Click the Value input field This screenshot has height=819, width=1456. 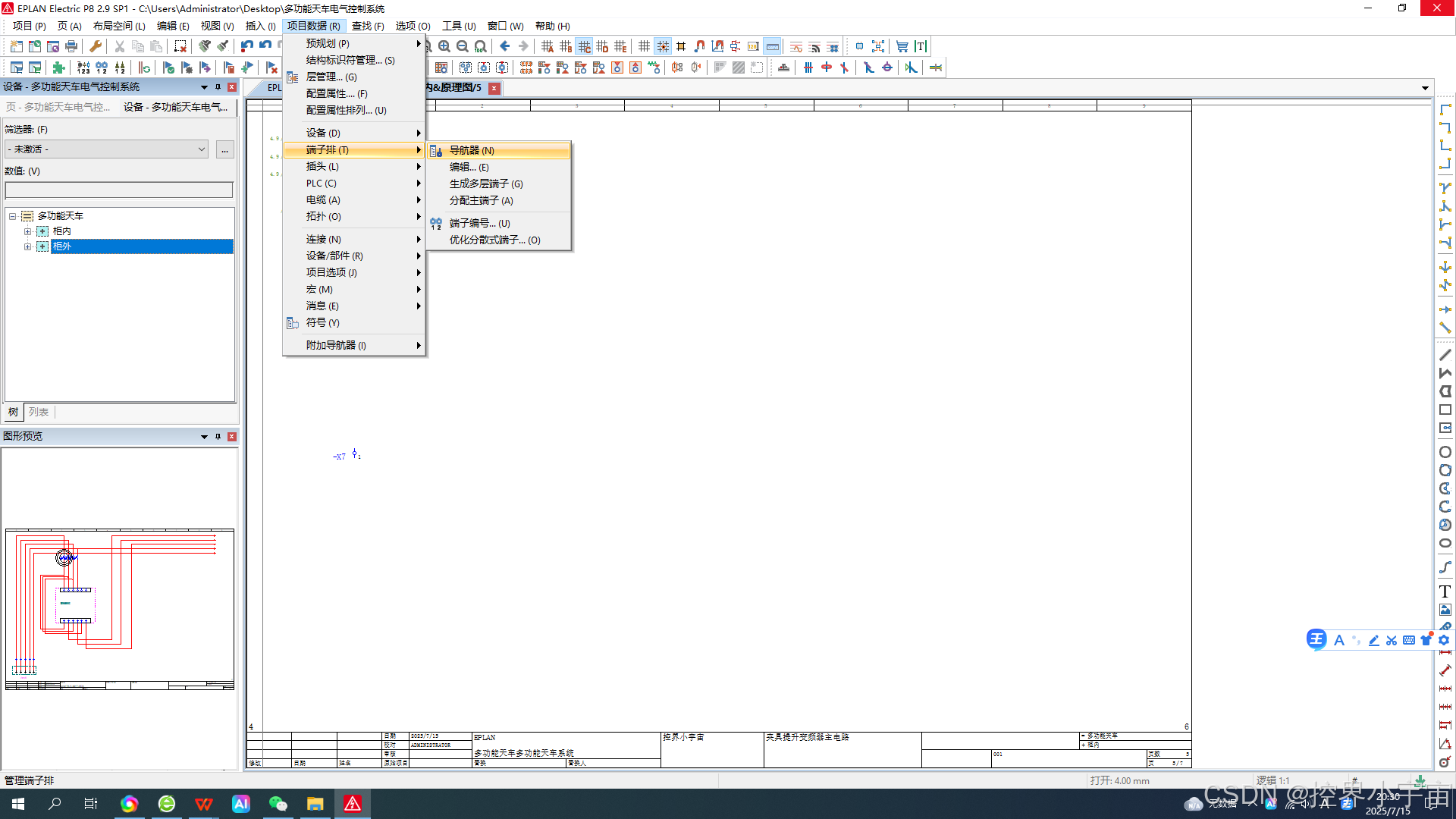(x=119, y=190)
